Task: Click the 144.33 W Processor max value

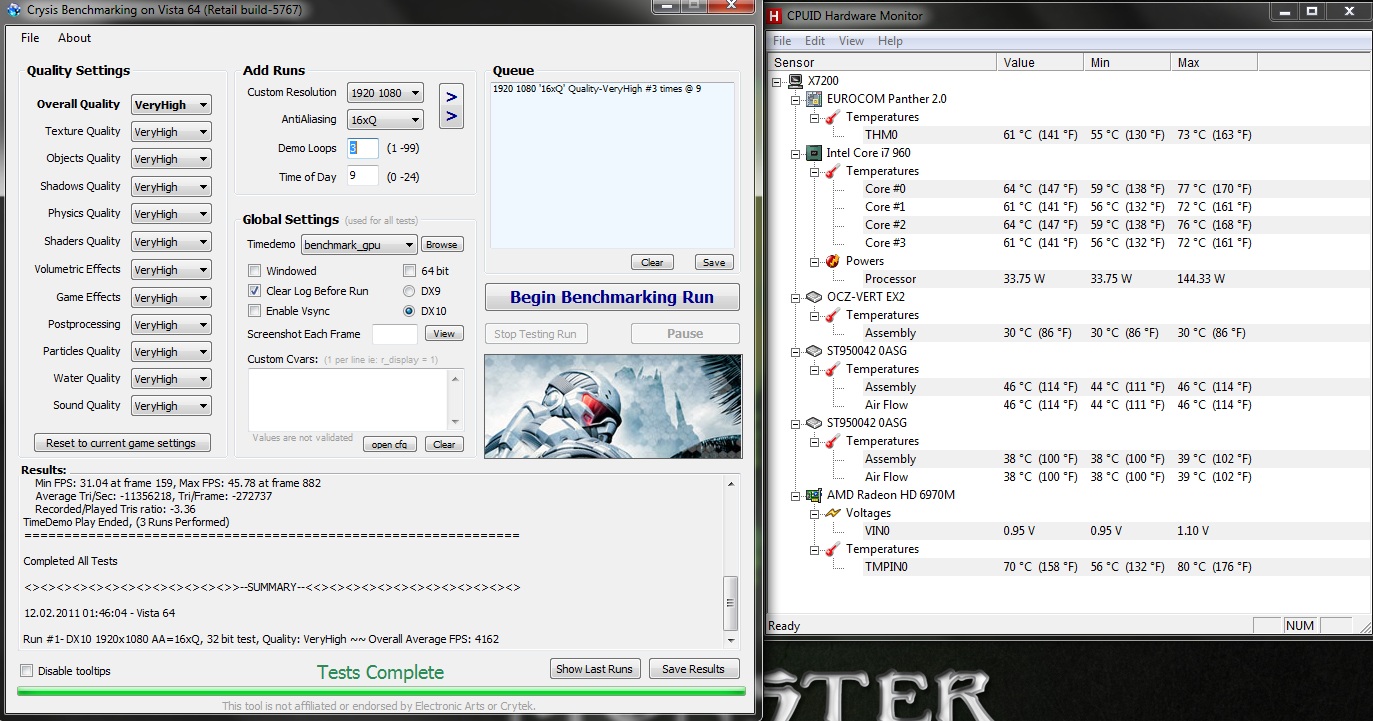Action: tap(1201, 279)
